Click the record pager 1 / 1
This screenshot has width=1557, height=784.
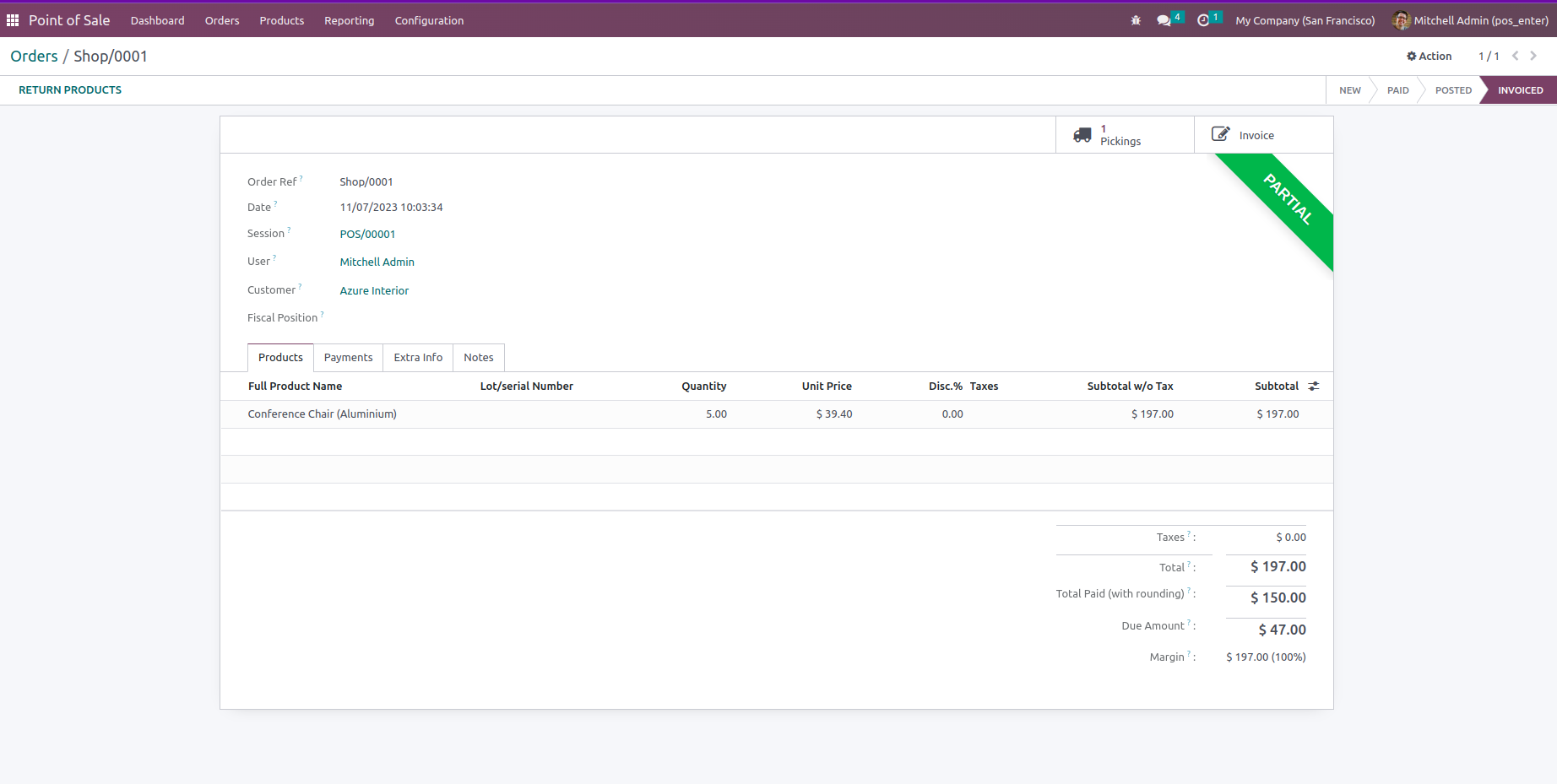click(x=1489, y=57)
